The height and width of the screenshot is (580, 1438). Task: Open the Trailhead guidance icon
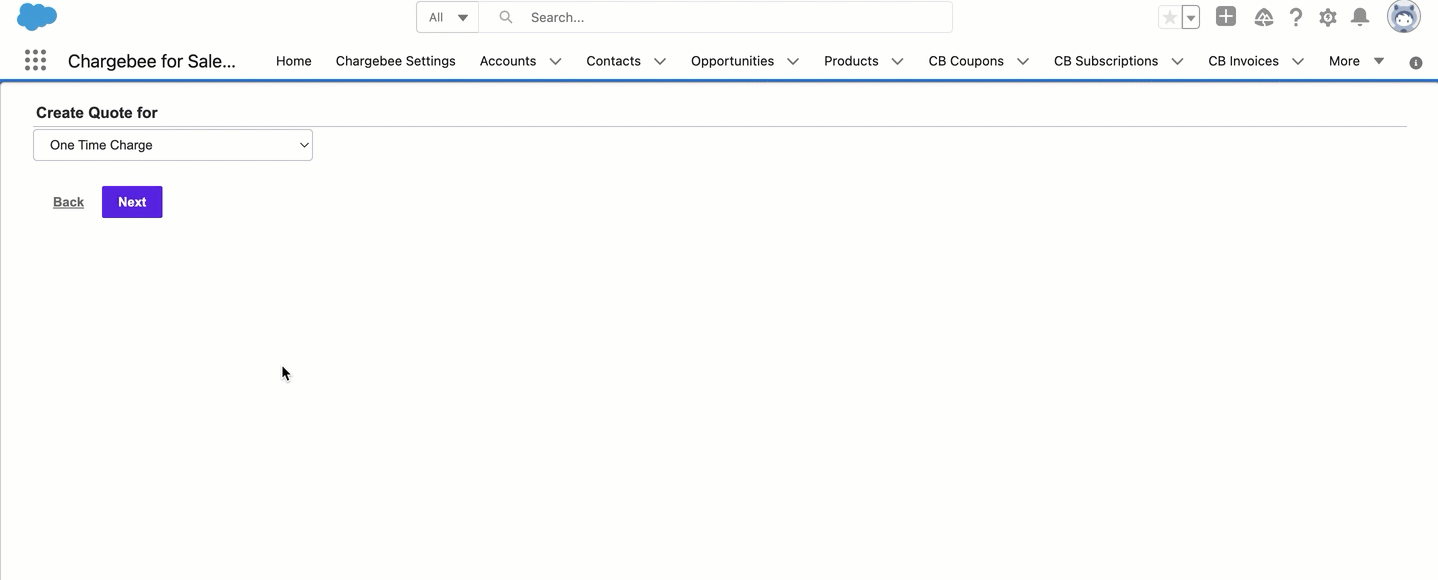1263,17
